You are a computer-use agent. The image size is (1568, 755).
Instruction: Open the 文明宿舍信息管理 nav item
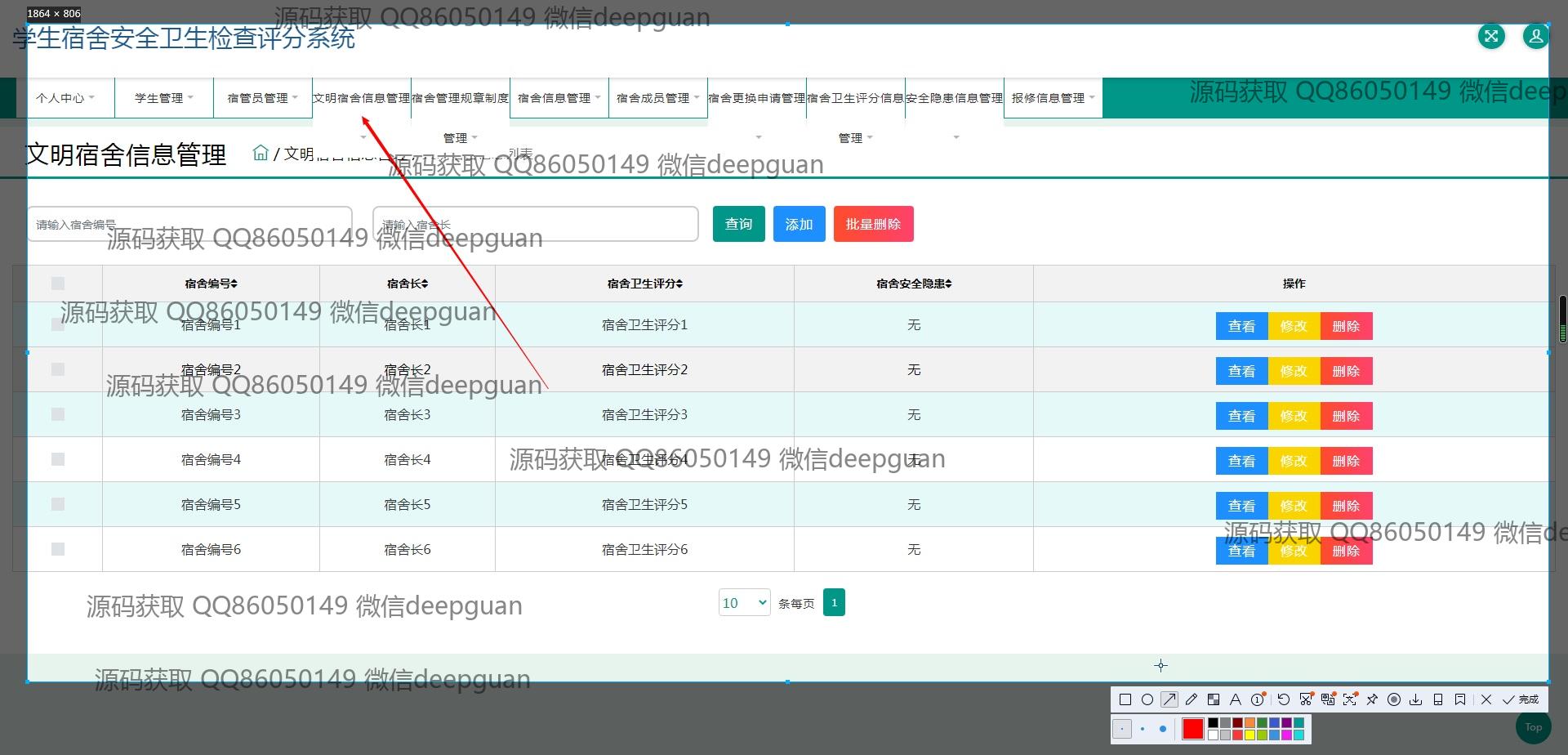tap(362, 98)
